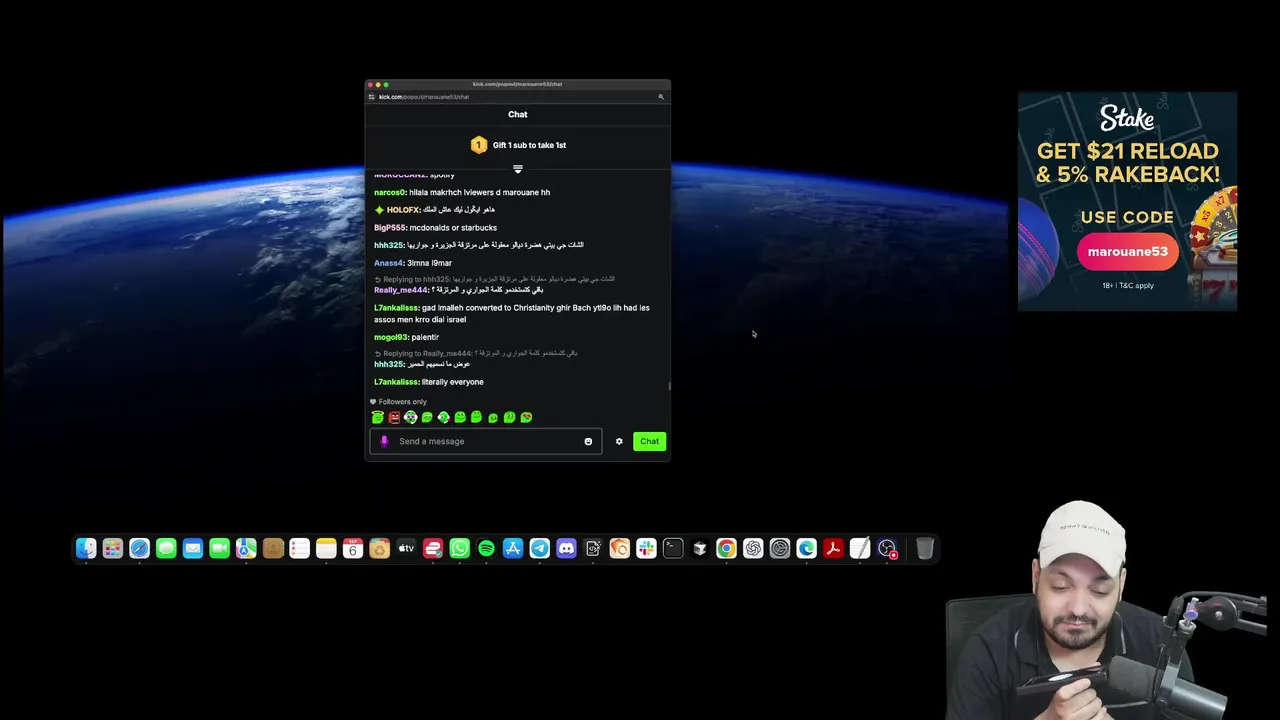Expand the gift sub leaderboard arrow
Screen dimensions: 1280x720
click(517, 169)
